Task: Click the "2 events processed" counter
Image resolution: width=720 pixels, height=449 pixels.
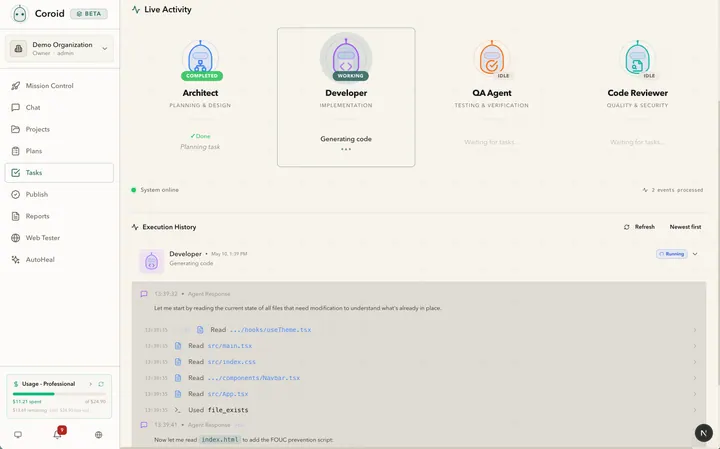Action: [x=672, y=190]
